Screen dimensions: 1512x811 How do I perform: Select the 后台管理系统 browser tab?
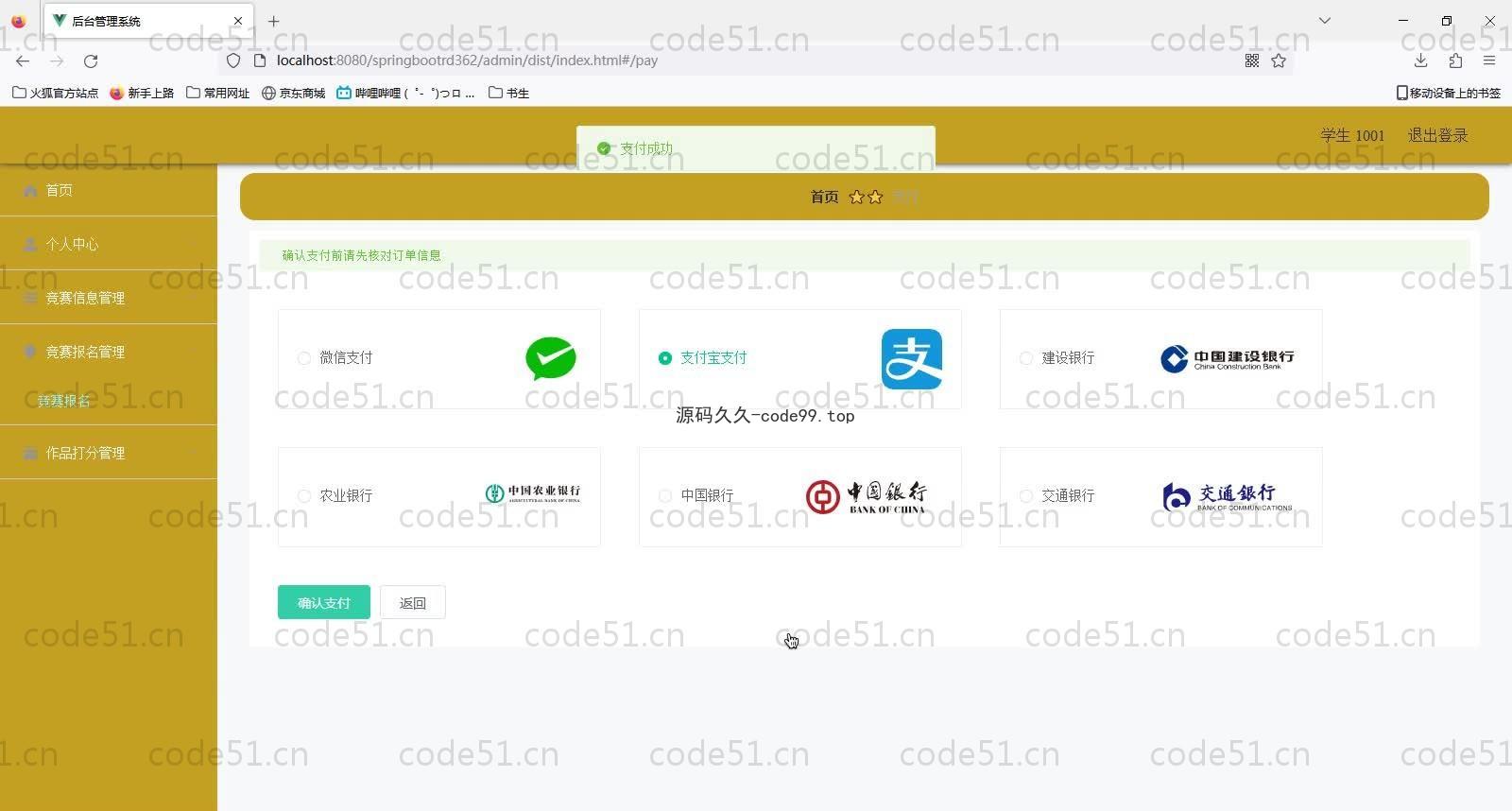148,21
